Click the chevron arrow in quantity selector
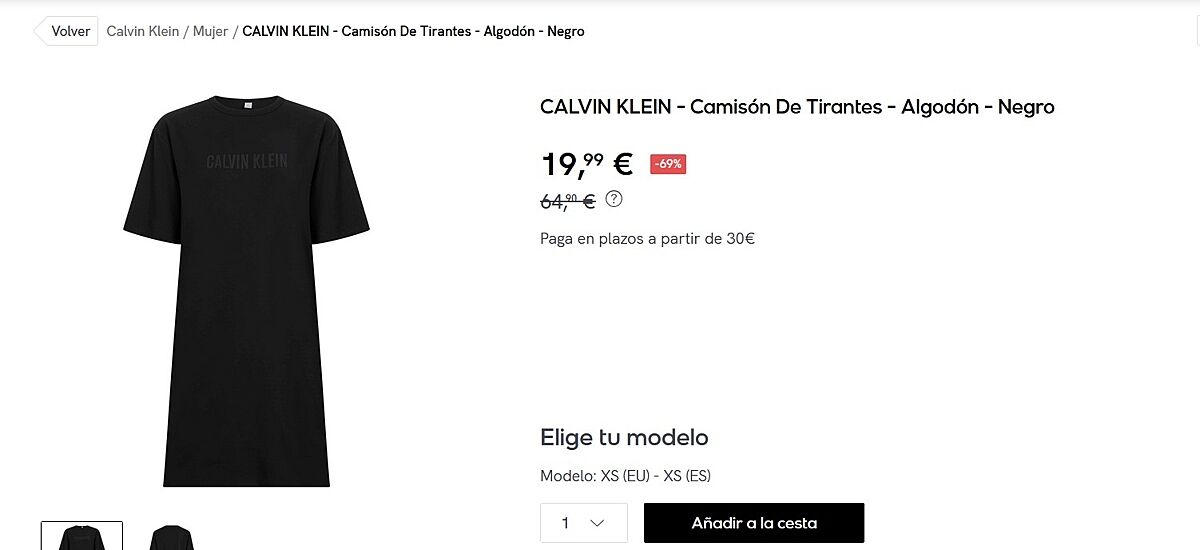Screen dimensions: 1200x550 (598, 523)
